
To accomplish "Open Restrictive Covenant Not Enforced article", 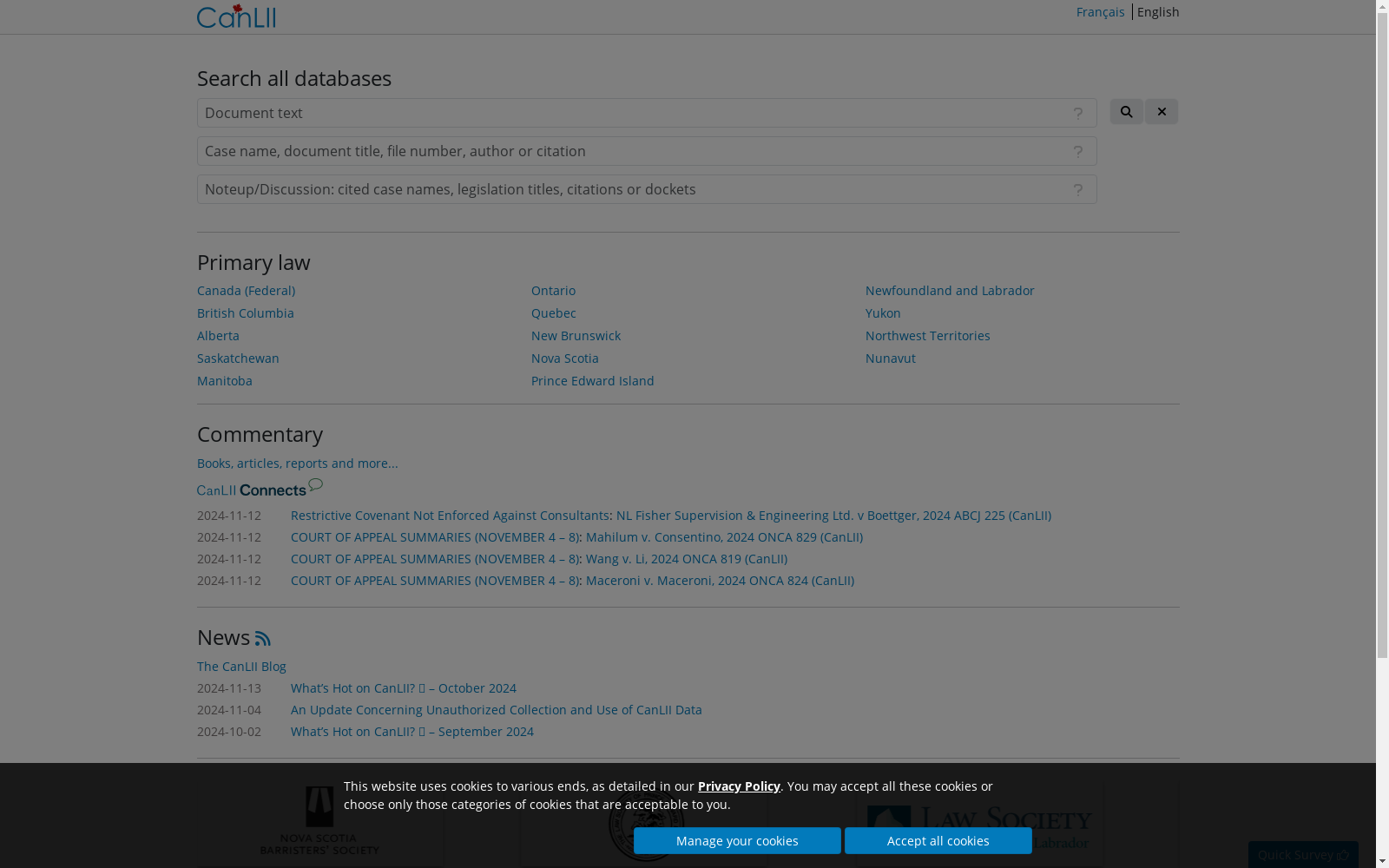I will point(450,516).
